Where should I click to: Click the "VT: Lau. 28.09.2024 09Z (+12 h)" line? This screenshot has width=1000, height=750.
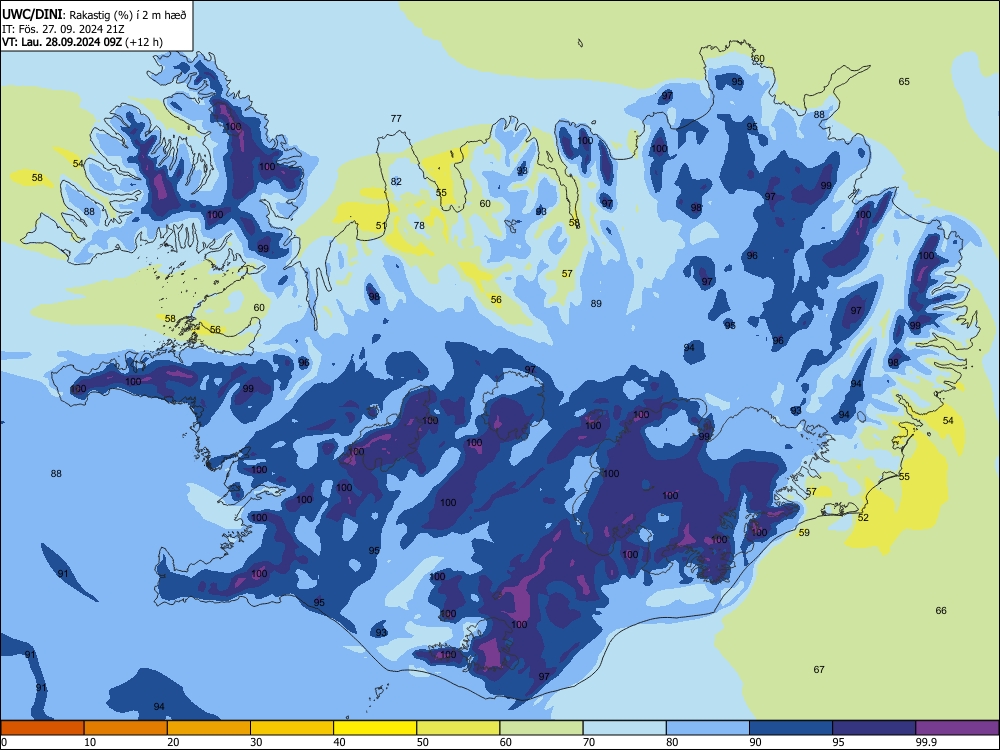82,42
